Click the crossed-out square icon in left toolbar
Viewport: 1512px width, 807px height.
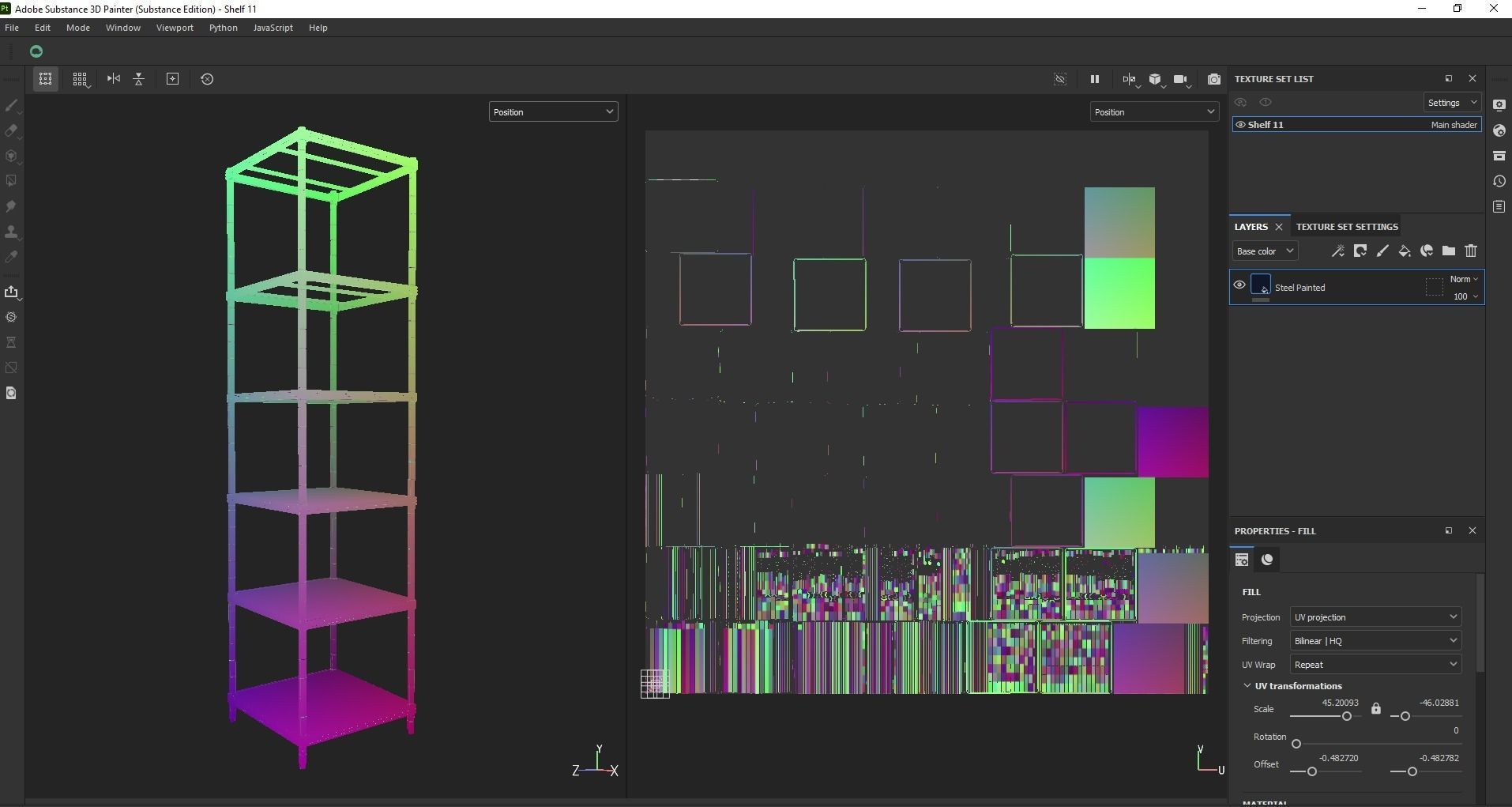[12, 368]
